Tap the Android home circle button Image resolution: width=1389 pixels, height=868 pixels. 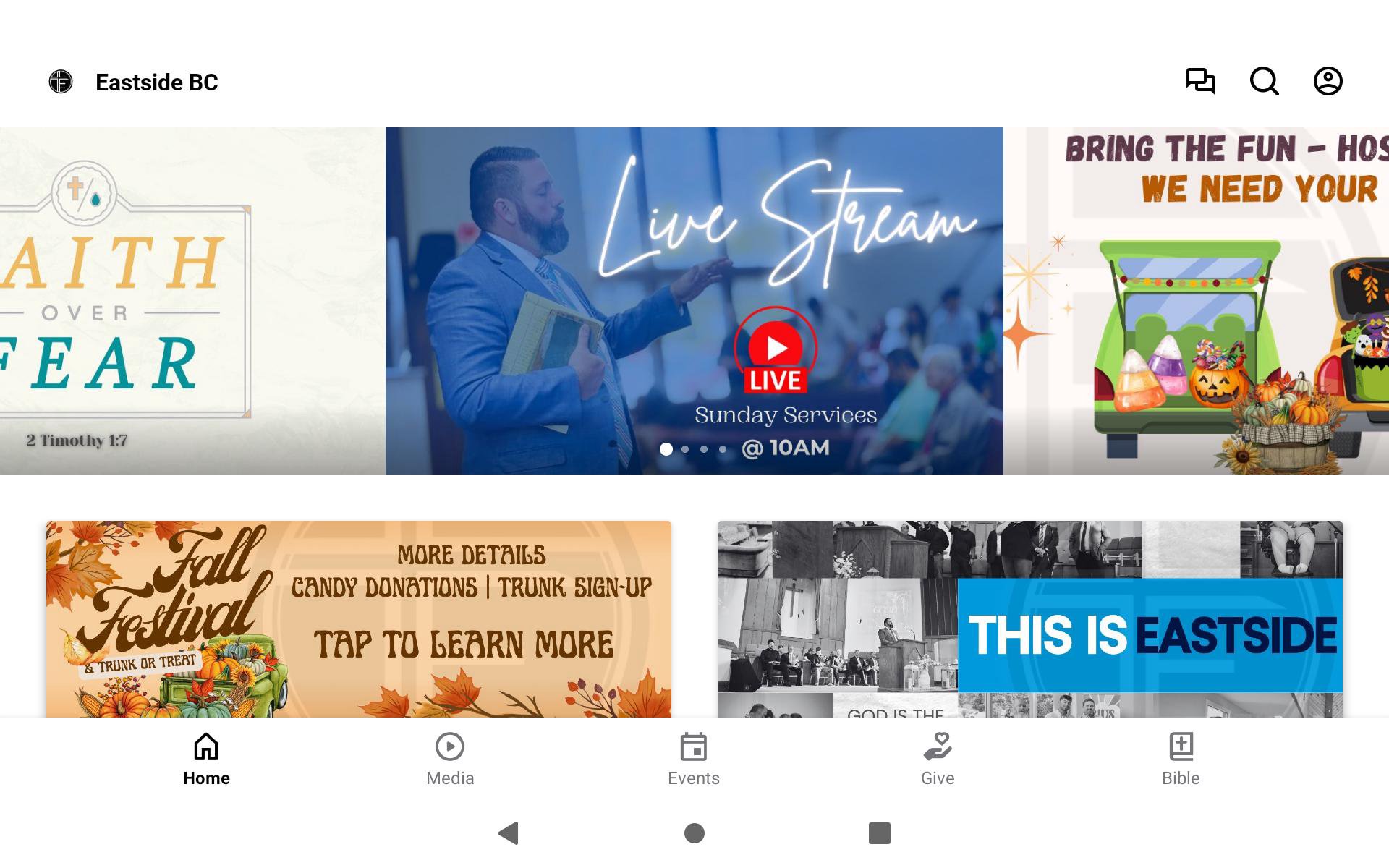(x=694, y=833)
